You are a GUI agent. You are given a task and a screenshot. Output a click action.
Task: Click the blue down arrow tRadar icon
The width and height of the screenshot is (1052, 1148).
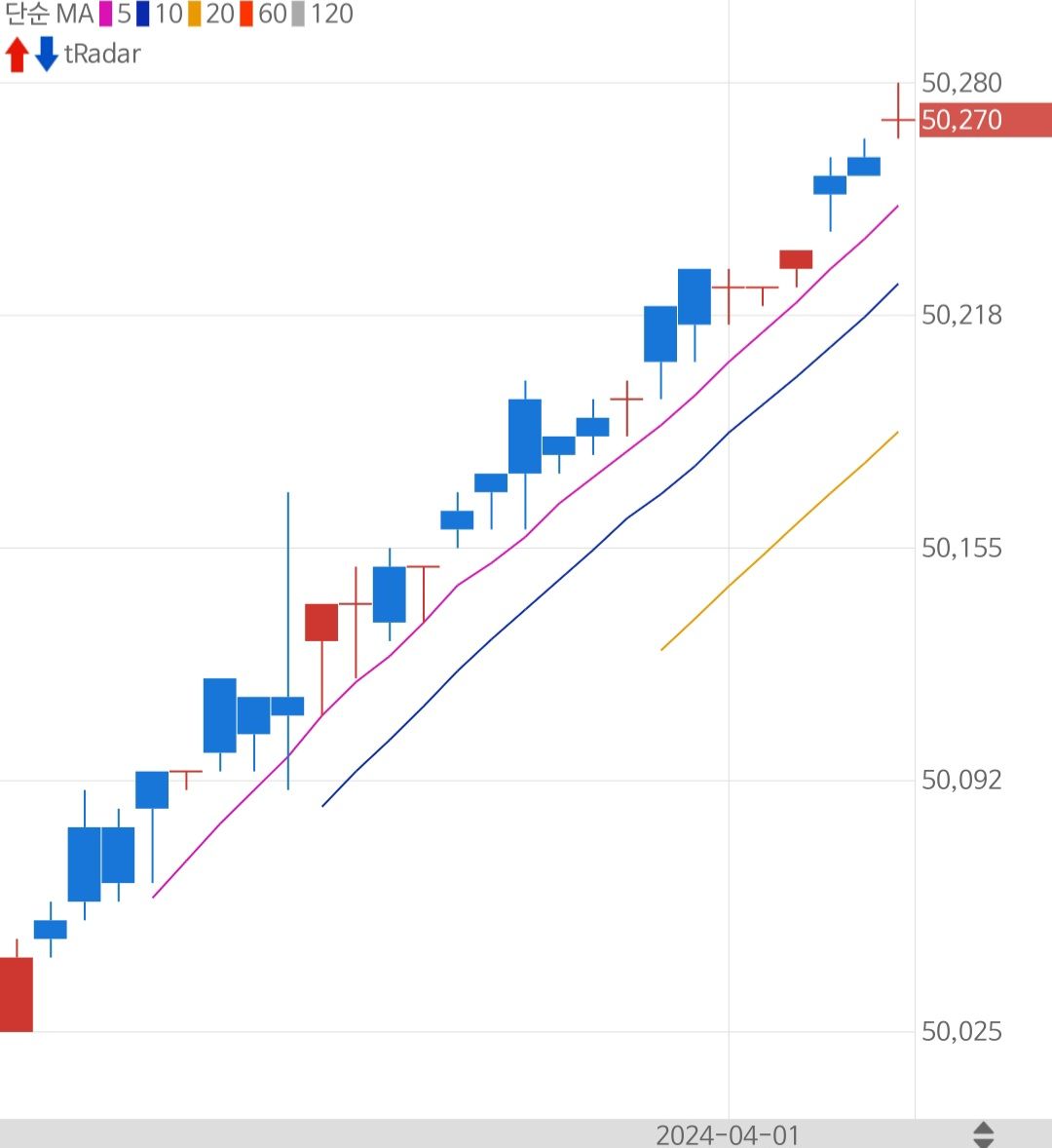[46, 55]
